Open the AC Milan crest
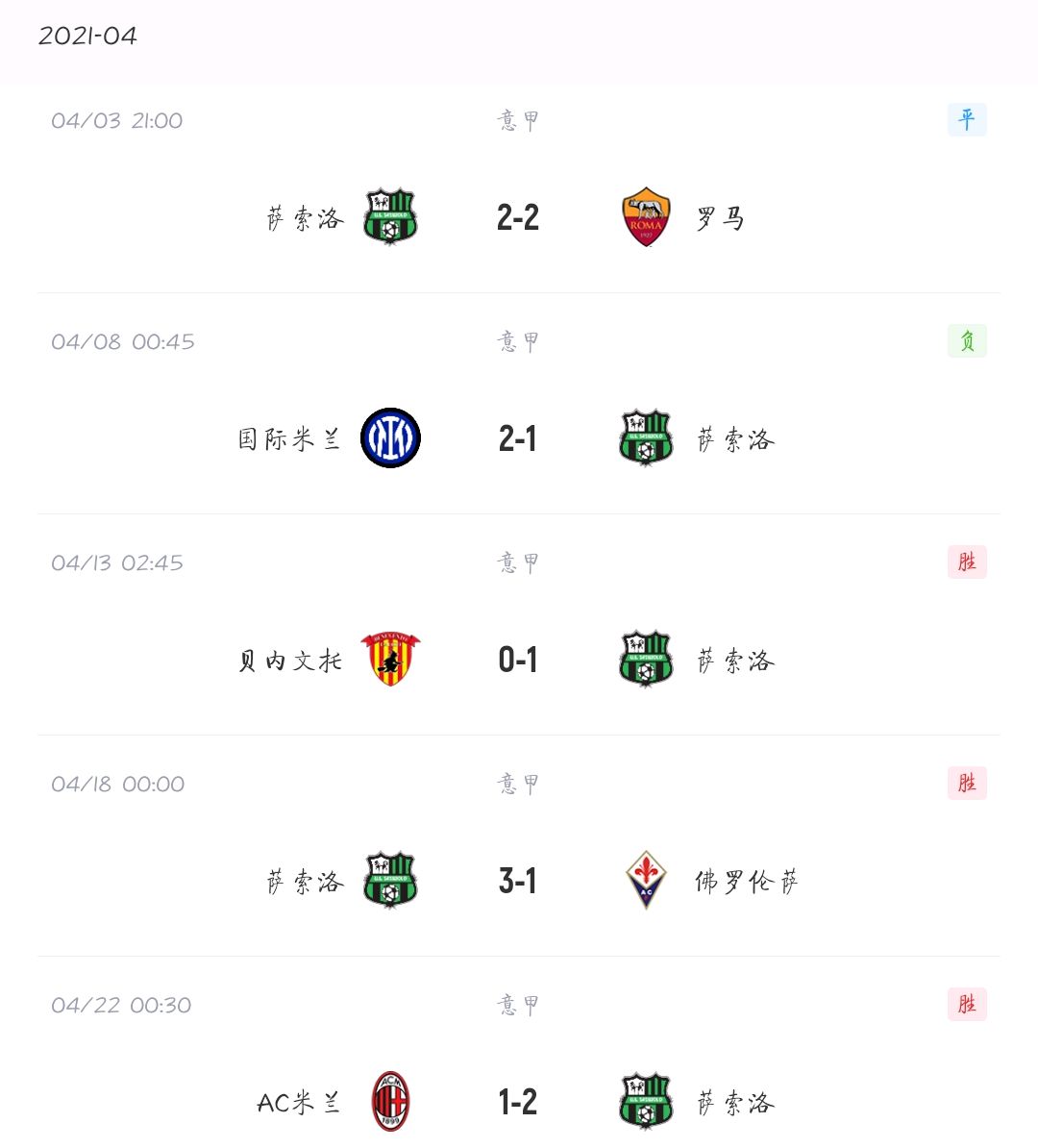Viewport: 1038px width, 1148px height. (390, 1102)
